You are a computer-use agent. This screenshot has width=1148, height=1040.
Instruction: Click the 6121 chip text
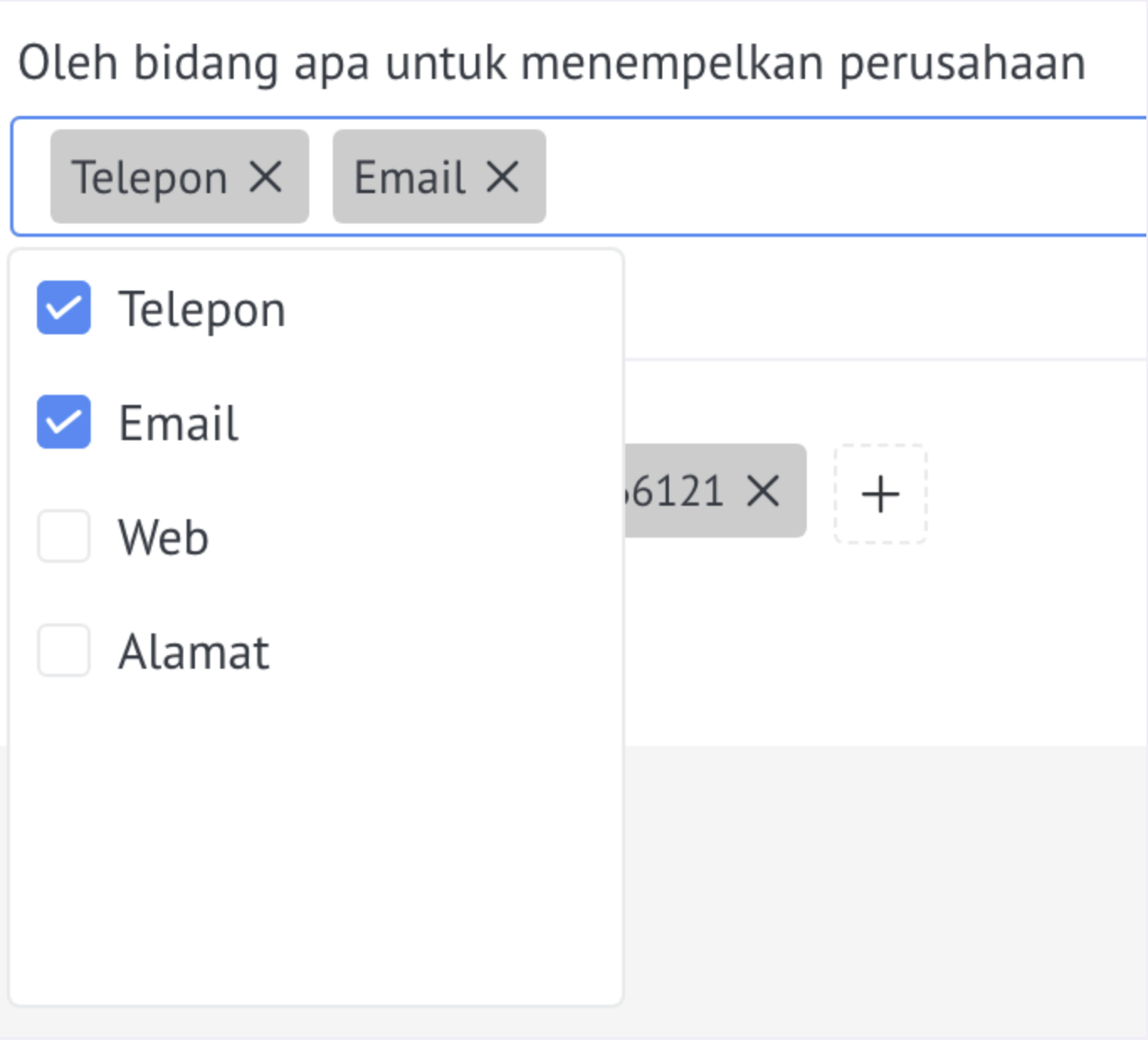pos(677,491)
